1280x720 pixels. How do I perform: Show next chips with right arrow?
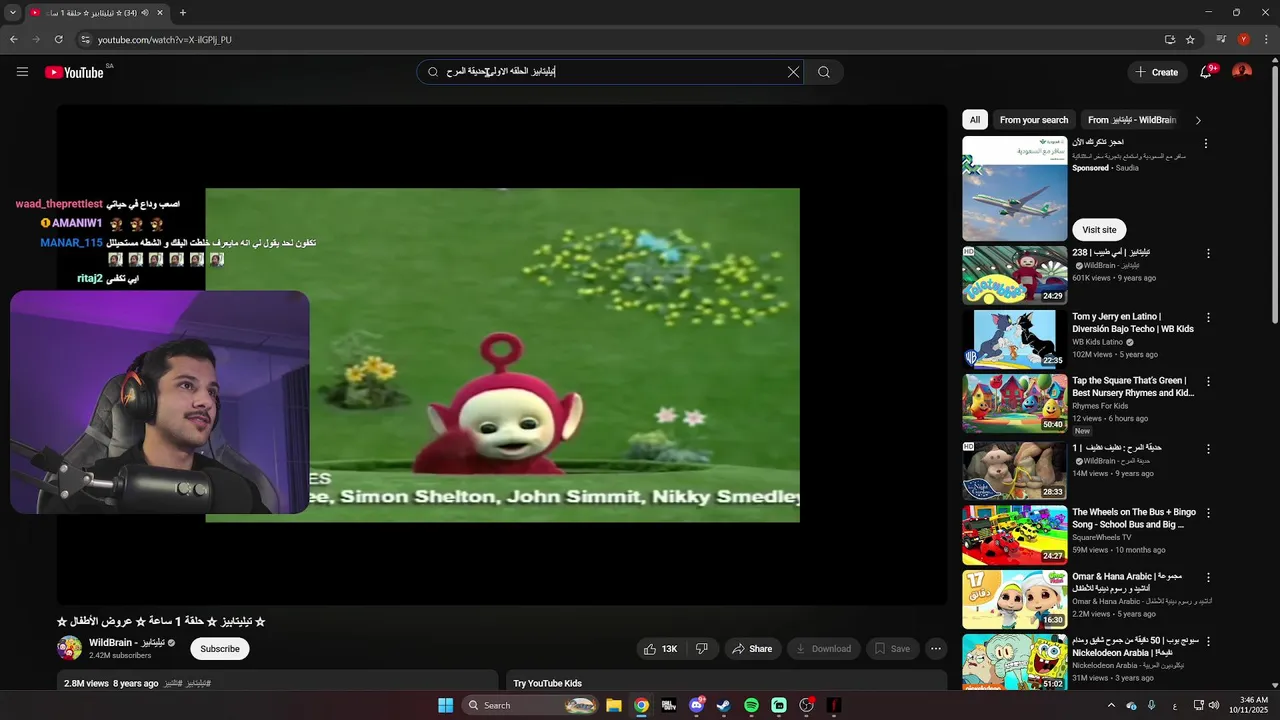[1198, 120]
